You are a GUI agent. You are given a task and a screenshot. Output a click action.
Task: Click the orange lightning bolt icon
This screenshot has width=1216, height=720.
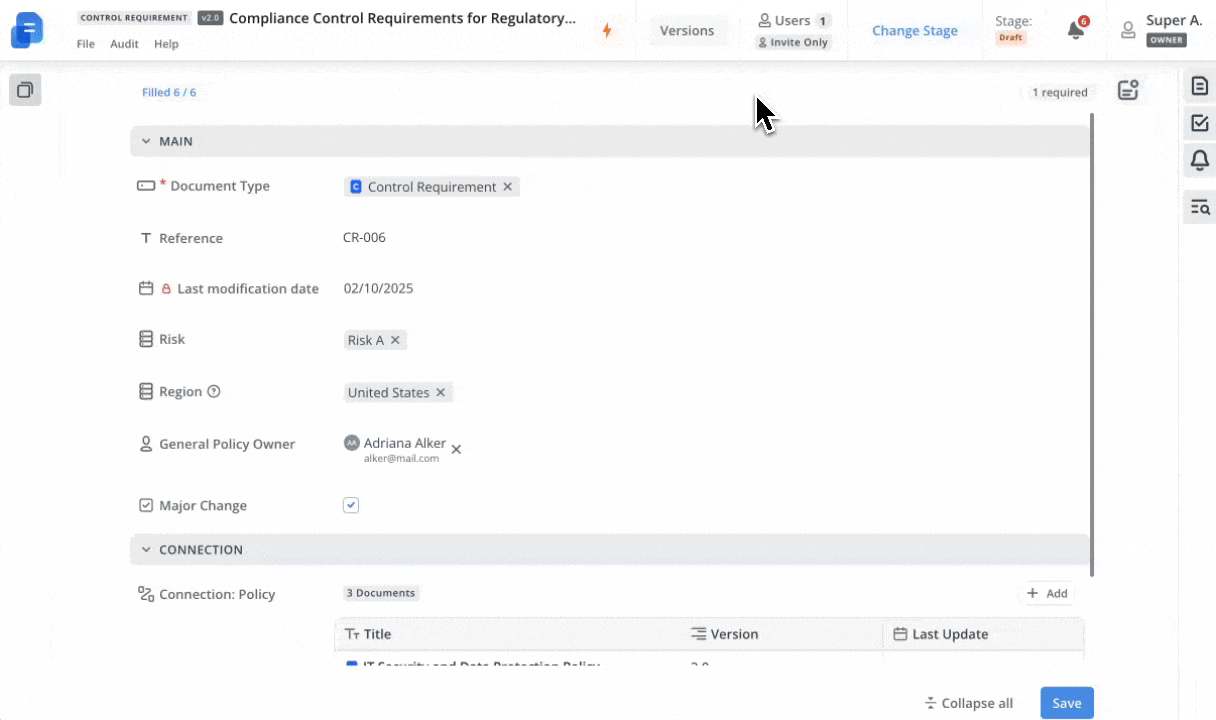click(606, 31)
